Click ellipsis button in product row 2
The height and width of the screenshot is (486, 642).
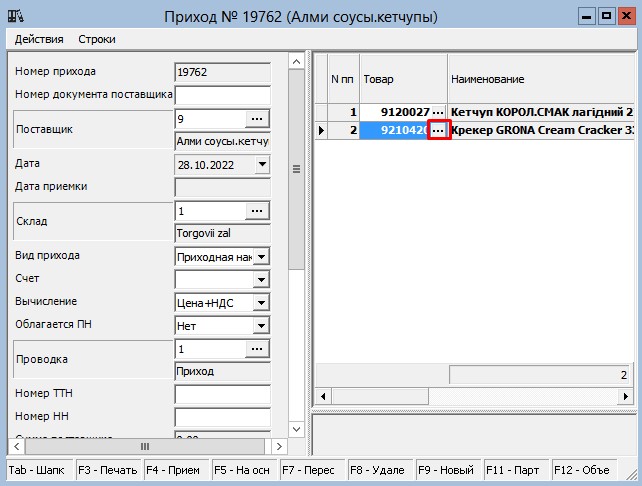(x=438, y=130)
